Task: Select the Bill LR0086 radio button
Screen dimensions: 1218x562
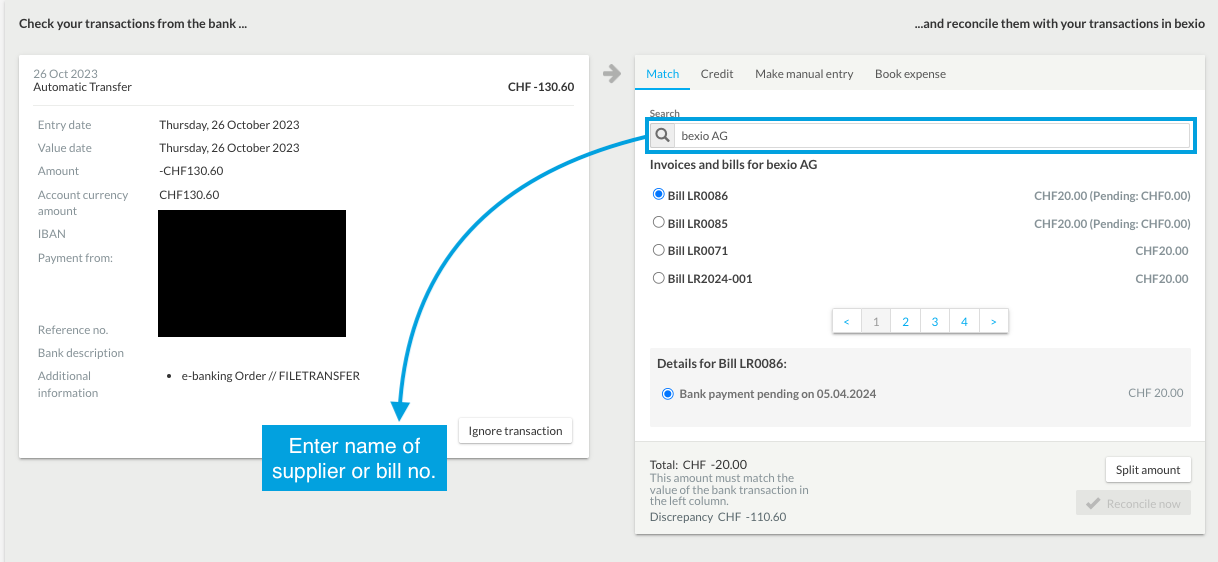Action: coord(658,195)
